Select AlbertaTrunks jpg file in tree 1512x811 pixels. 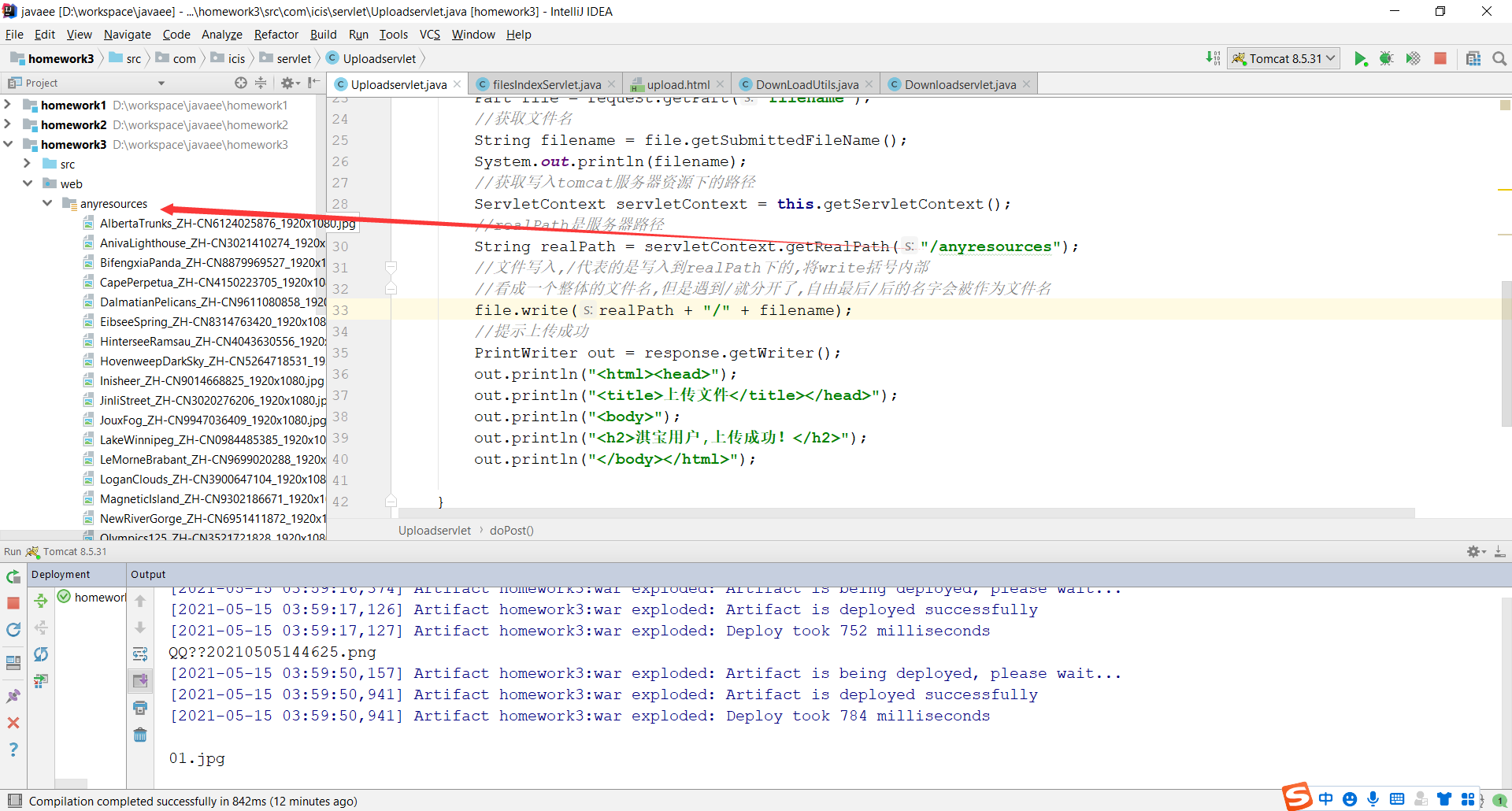point(228,224)
